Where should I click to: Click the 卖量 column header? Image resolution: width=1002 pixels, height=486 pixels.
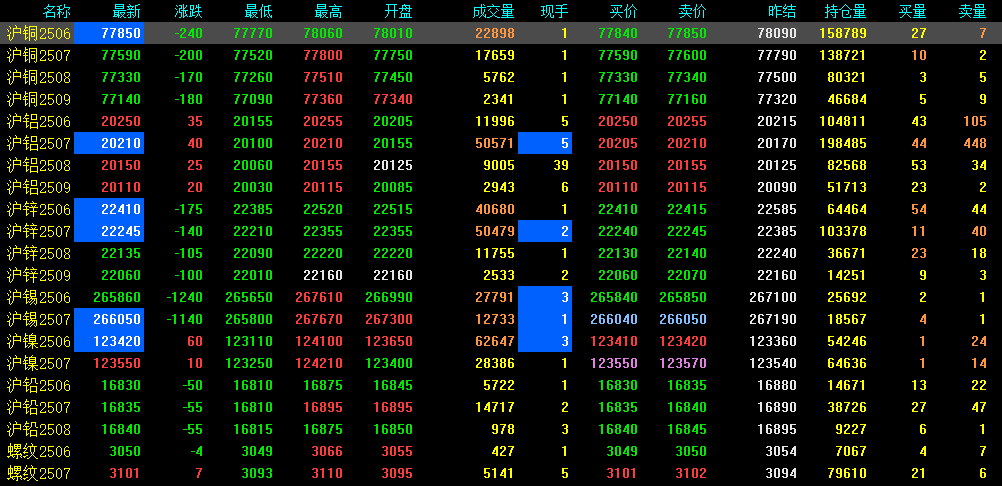pyautogui.click(x=973, y=11)
